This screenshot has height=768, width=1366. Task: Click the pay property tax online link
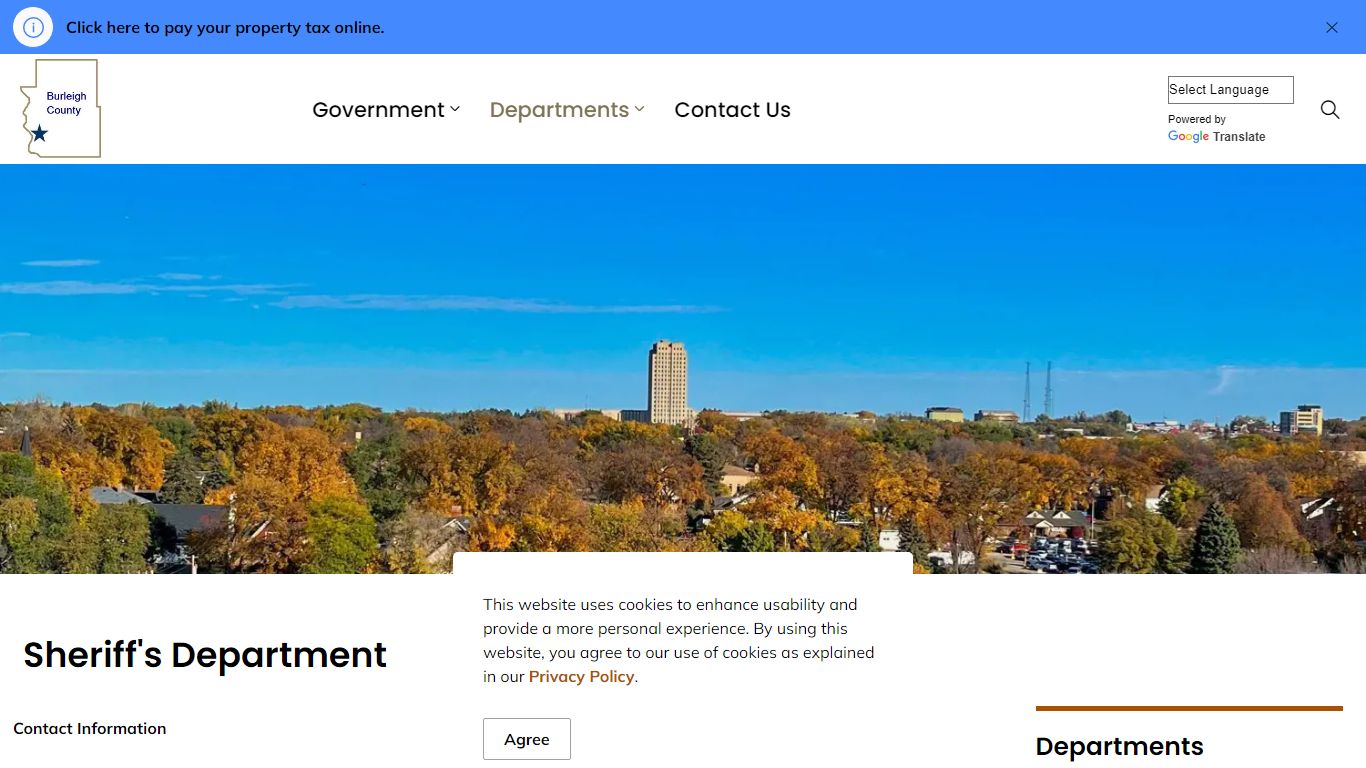225,27
